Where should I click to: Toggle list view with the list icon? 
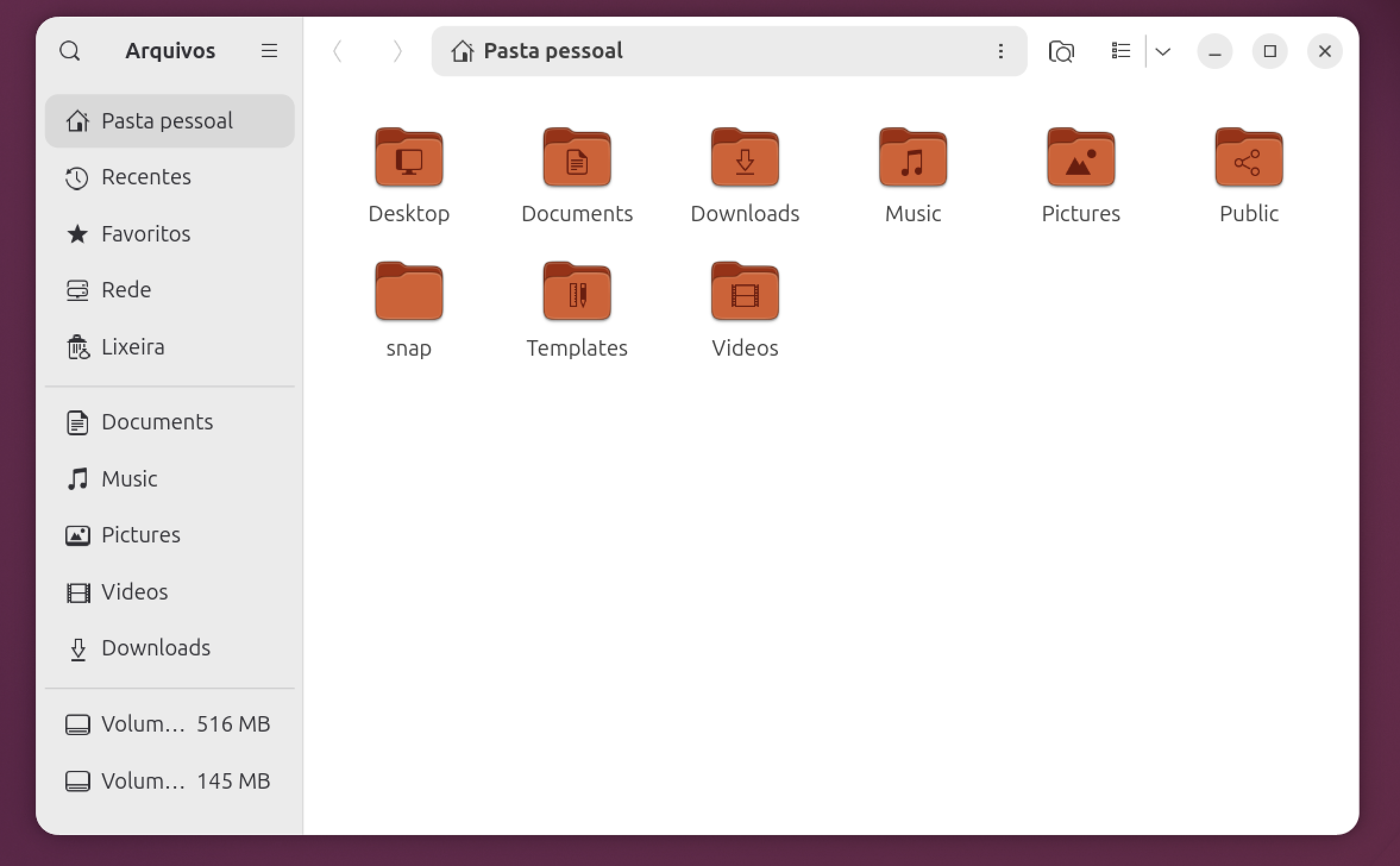[1121, 51]
